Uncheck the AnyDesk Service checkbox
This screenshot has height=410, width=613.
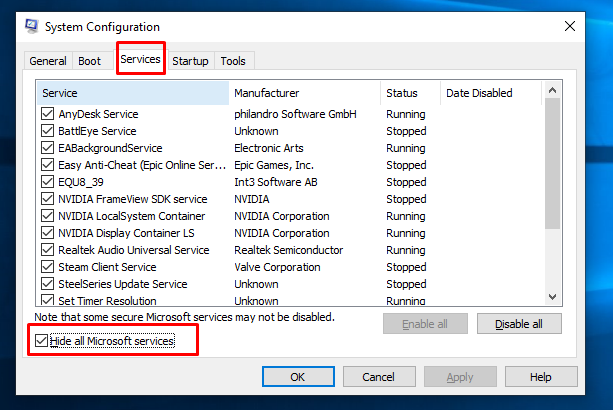click(47, 114)
